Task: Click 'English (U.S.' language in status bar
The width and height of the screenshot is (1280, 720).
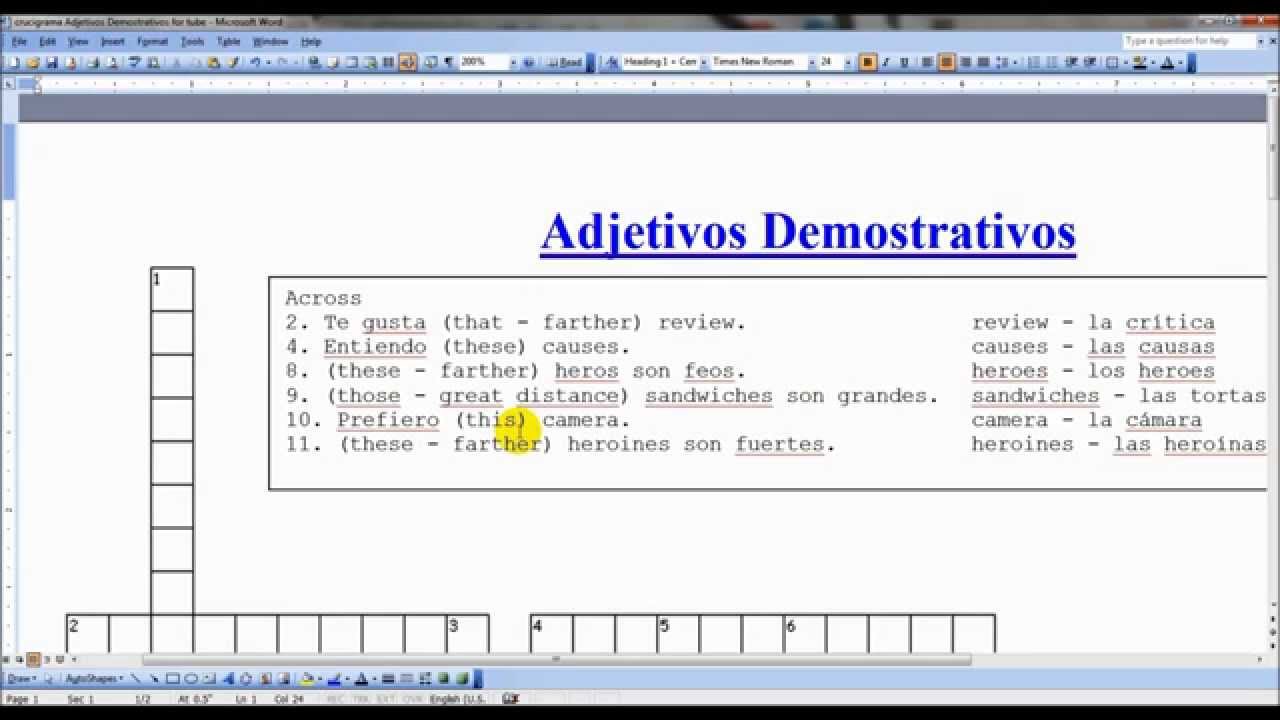Action: (x=457, y=699)
